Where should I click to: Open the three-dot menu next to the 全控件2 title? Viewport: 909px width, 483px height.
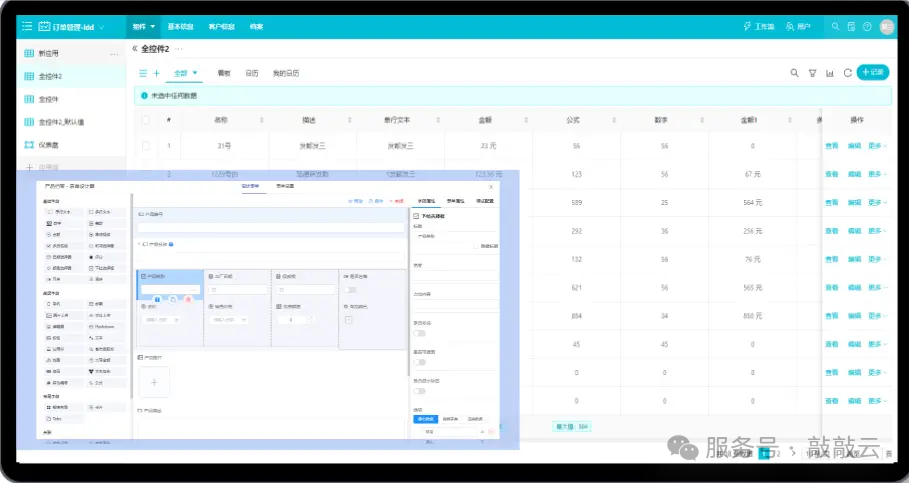(x=179, y=49)
